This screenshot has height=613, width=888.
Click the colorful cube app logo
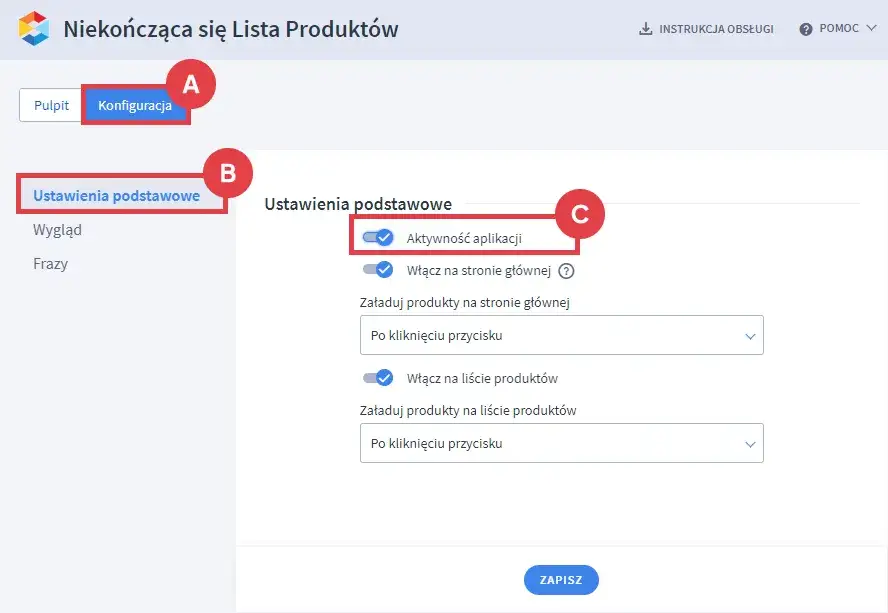tap(34, 29)
